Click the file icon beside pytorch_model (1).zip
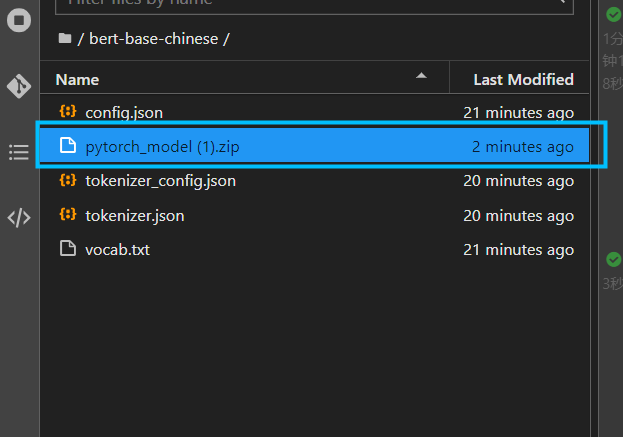623x437 pixels. click(x=68, y=147)
